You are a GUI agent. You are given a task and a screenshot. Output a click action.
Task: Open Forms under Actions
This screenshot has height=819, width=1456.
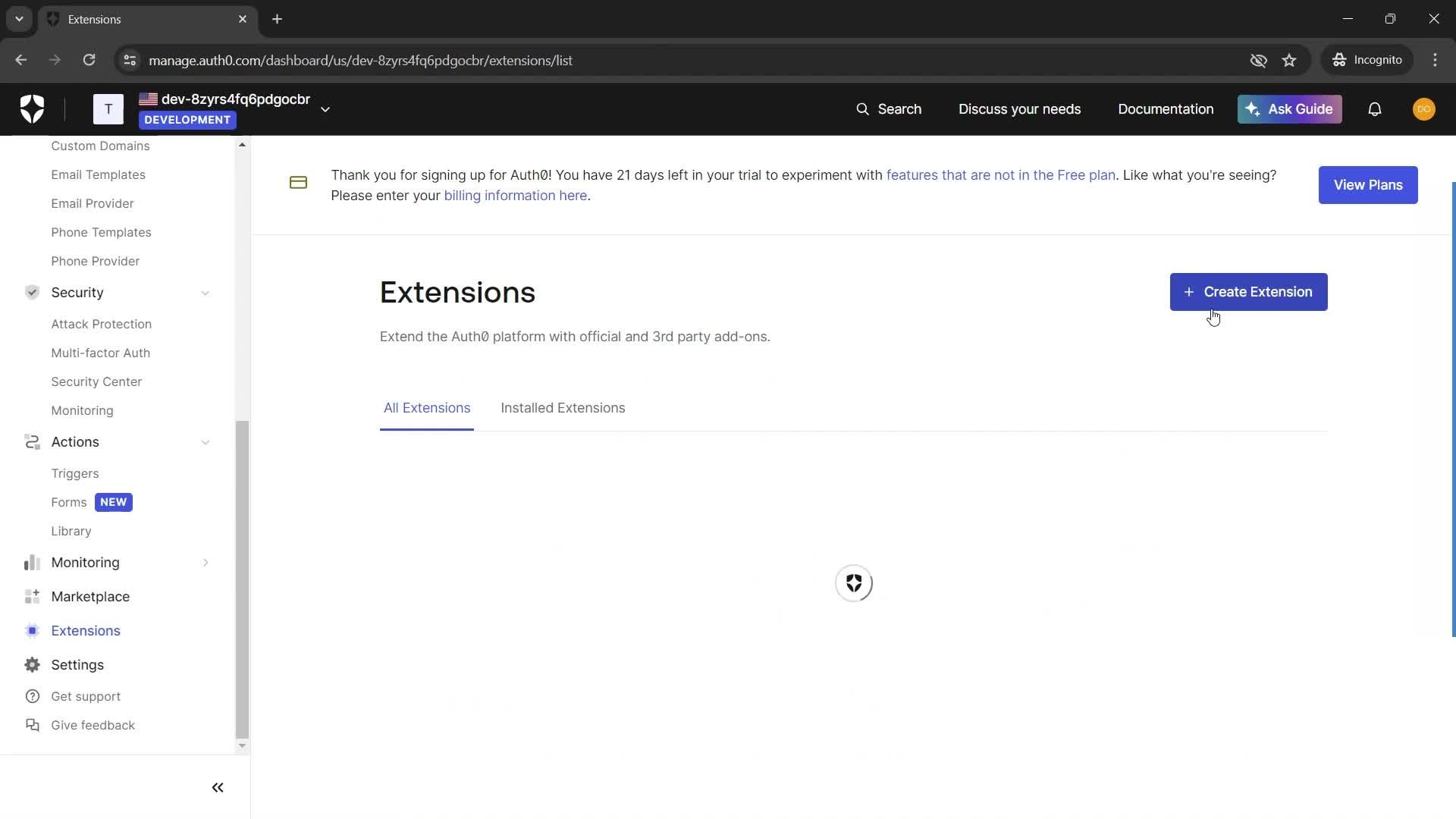[x=68, y=503]
